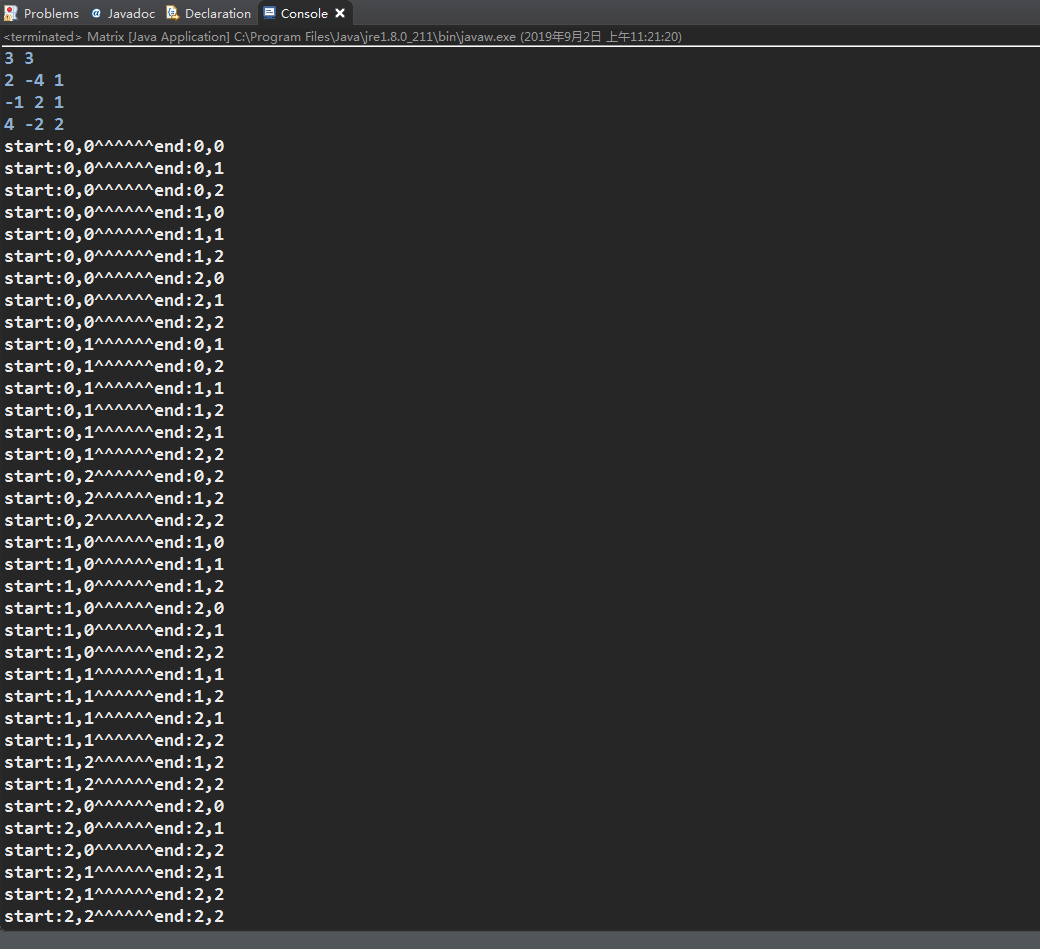Screen dimensions: 1040x949
Task: Click output line start:2,0 end:2,0
Action: click(114, 806)
